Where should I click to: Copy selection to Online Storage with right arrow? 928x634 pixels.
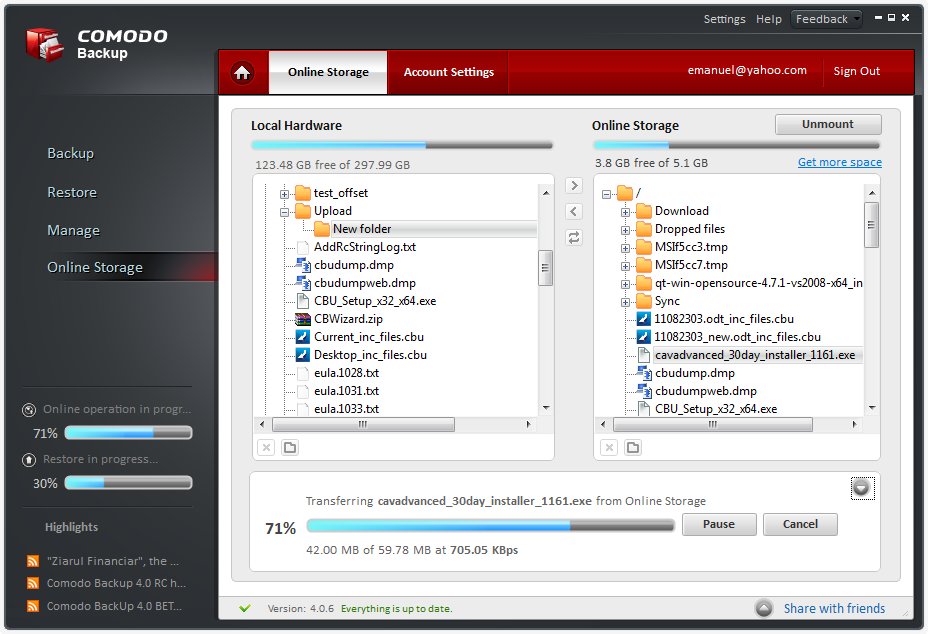tap(573, 185)
